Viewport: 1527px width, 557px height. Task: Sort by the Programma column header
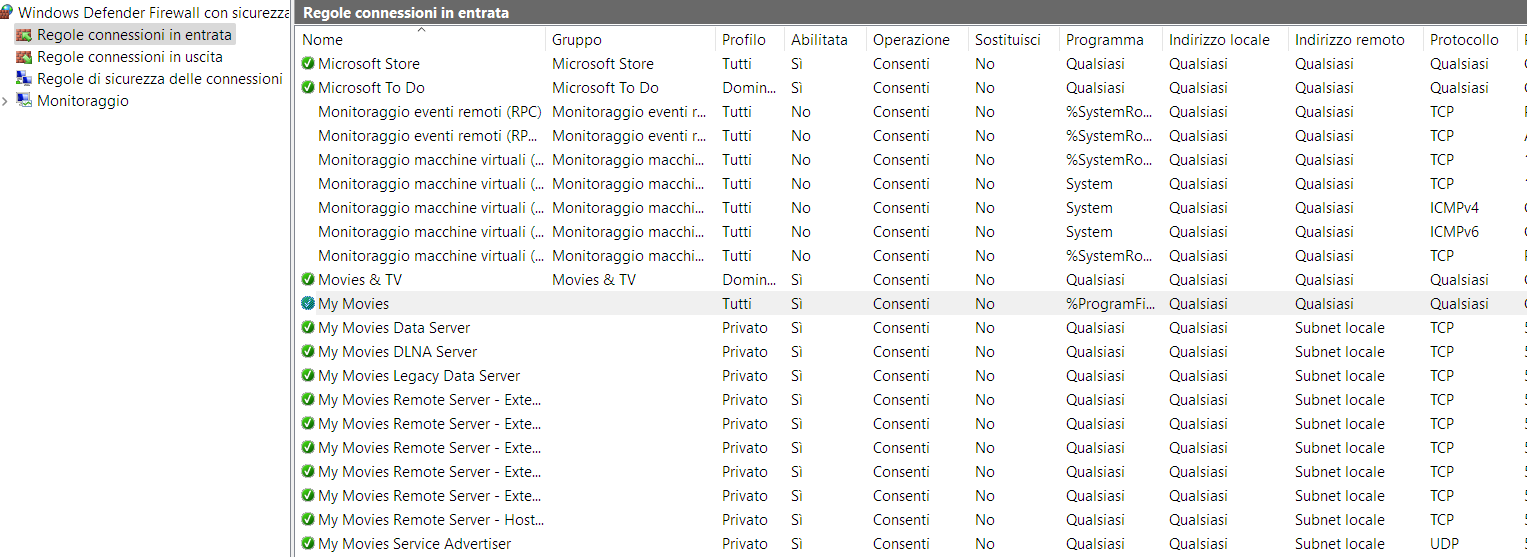(1111, 40)
